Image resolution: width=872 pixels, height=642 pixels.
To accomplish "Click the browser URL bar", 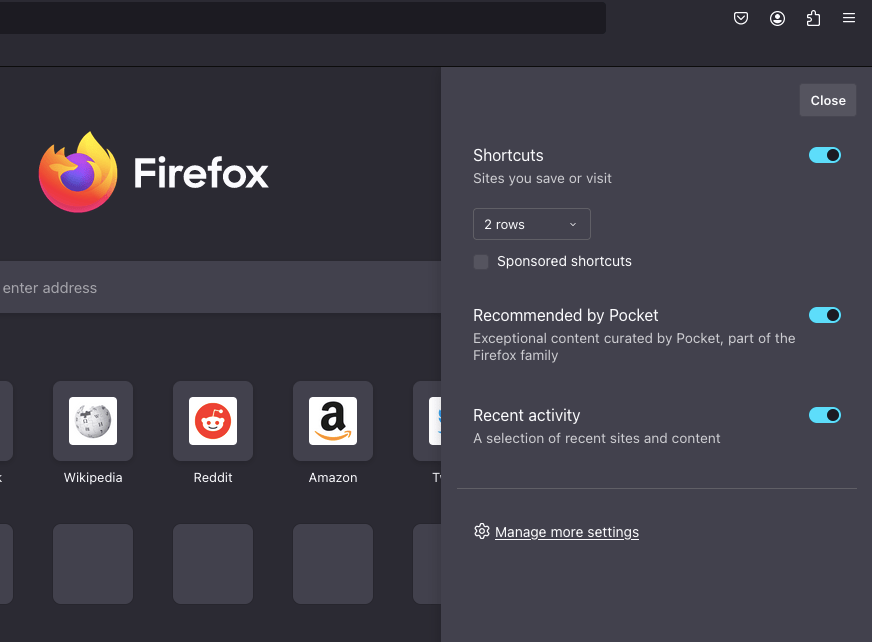I will [303, 18].
